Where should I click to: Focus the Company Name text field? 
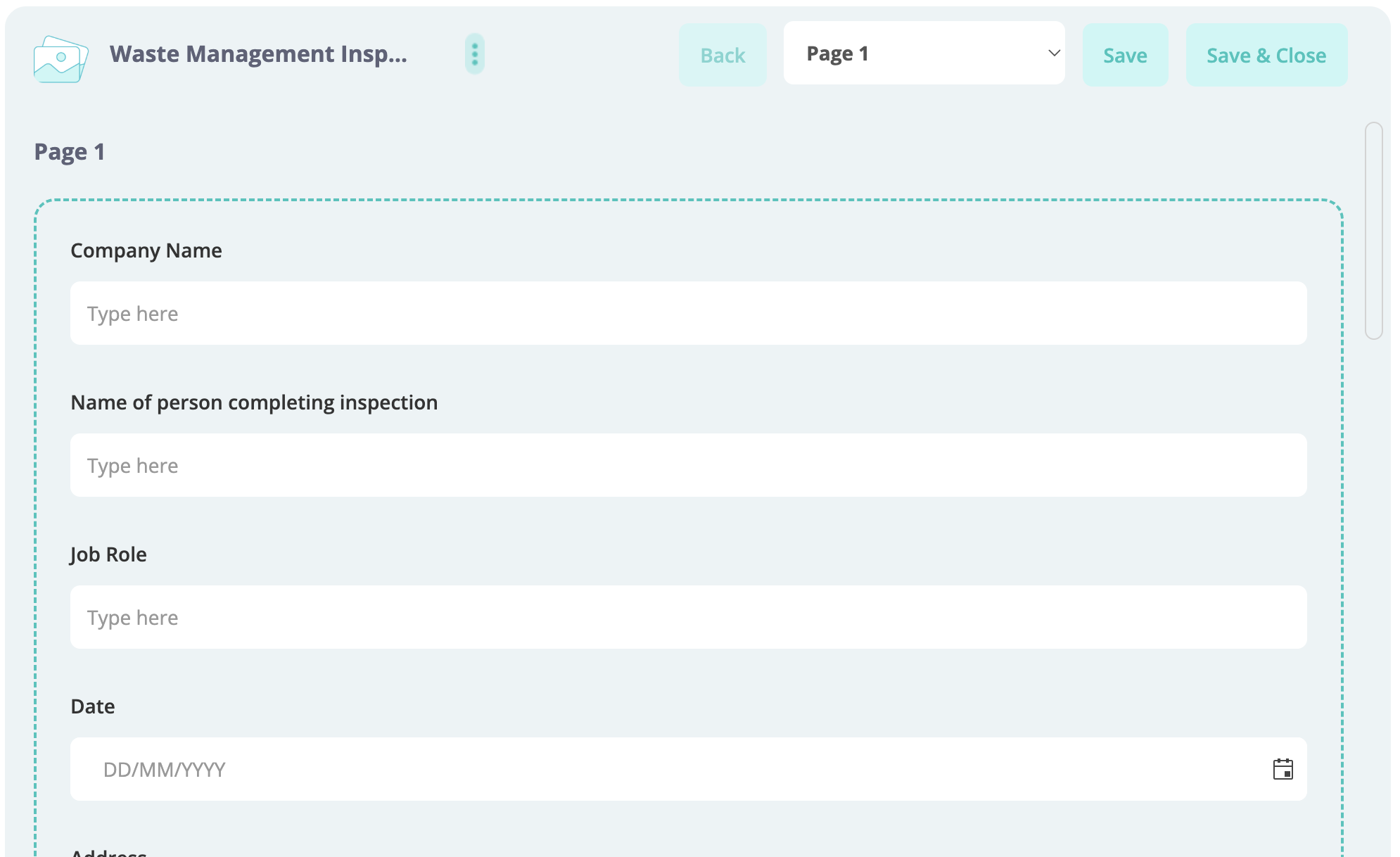[x=688, y=314]
